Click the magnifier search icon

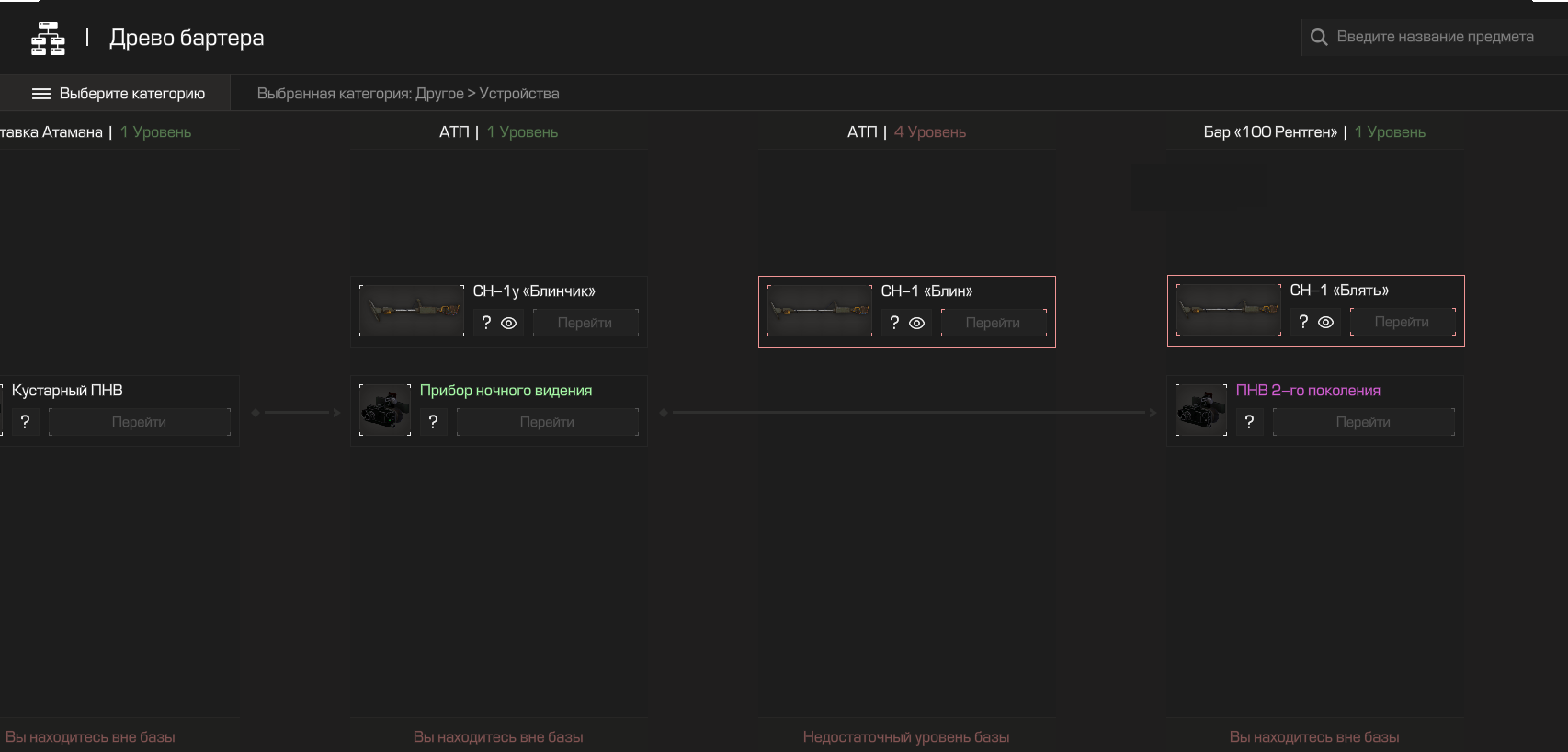click(1319, 37)
